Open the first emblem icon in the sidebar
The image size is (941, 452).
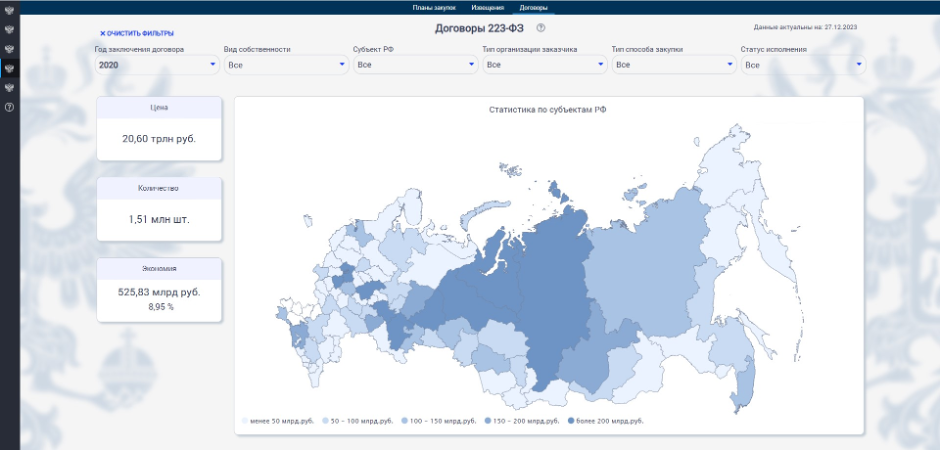tap(9, 10)
